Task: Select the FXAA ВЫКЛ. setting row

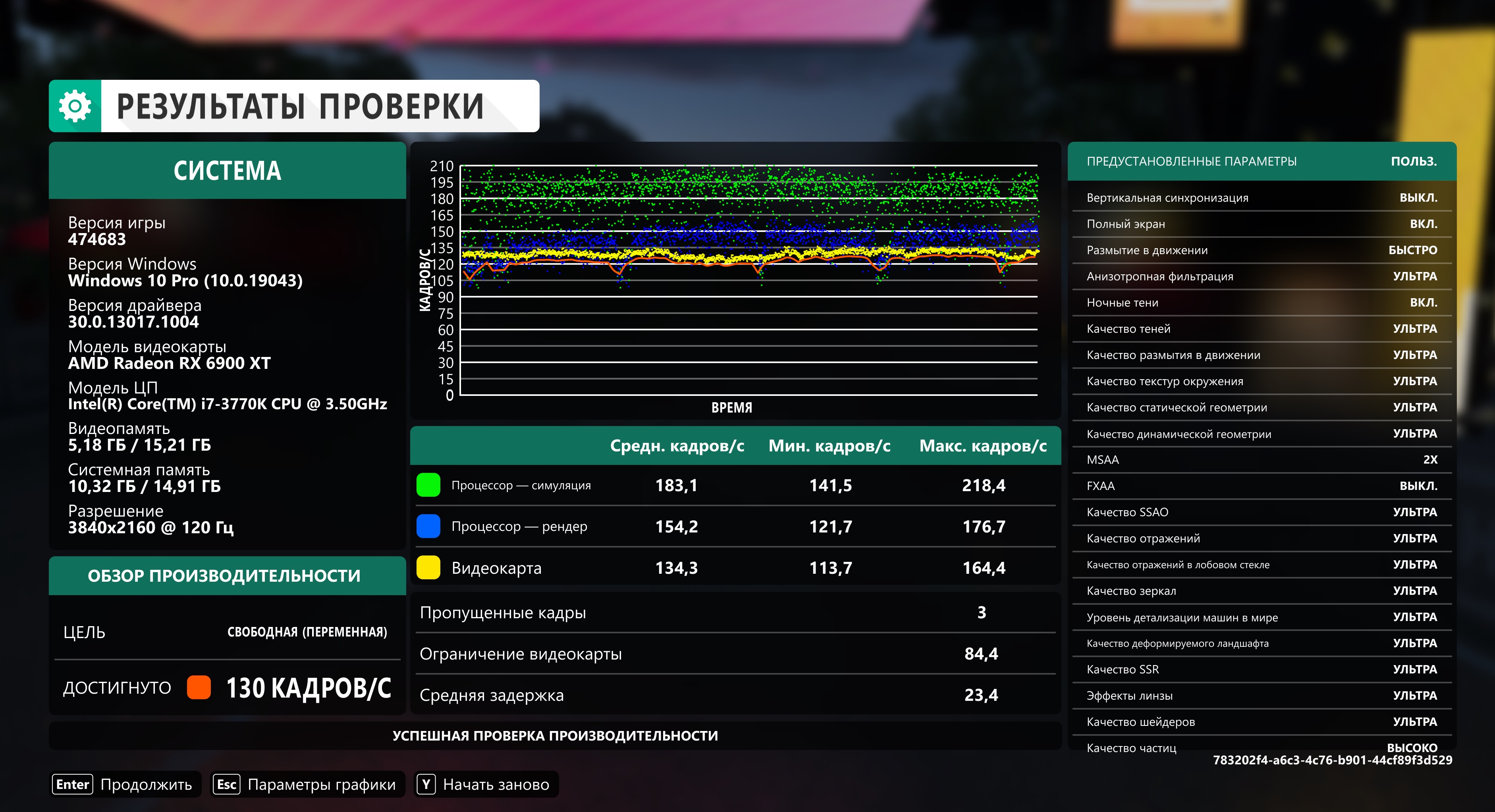Action: 1261,486
